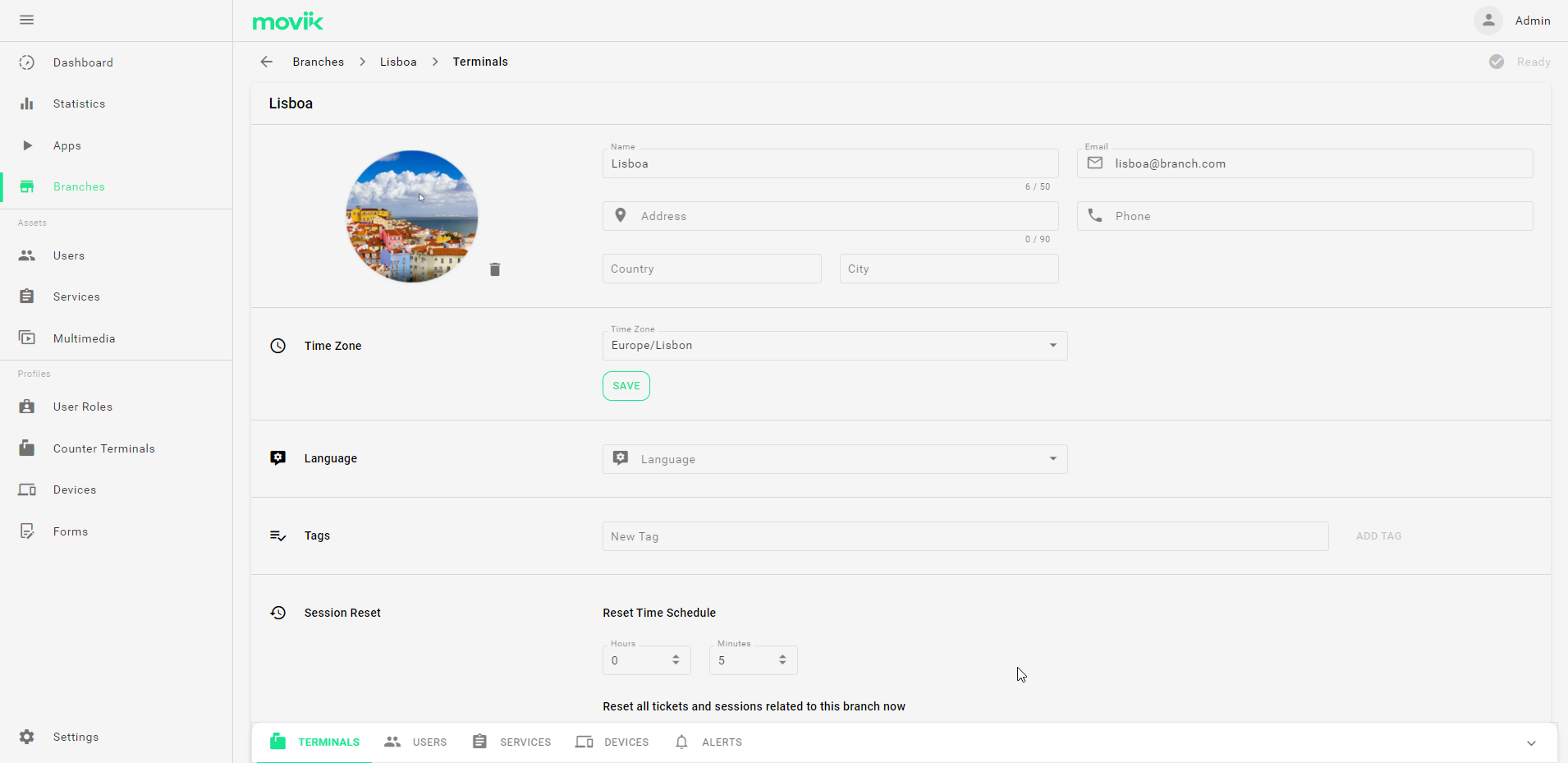This screenshot has height=763, width=1568.
Task: Open the hamburger menu icon
Action: (x=26, y=20)
